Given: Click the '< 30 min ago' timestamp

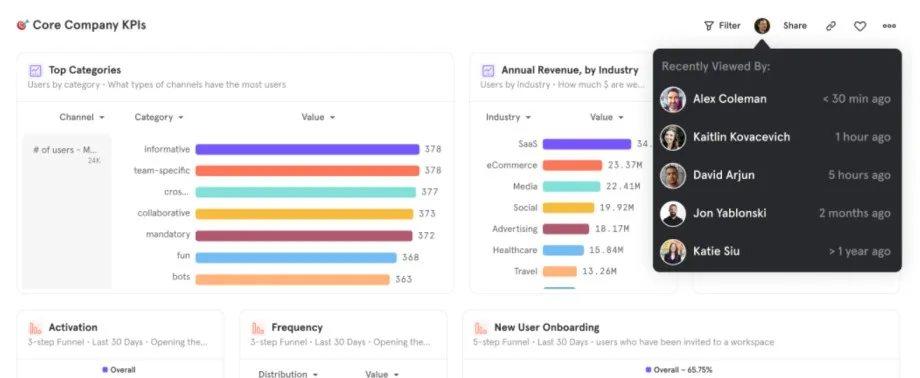Looking at the screenshot, I should pyautogui.click(x=856, y=99).
